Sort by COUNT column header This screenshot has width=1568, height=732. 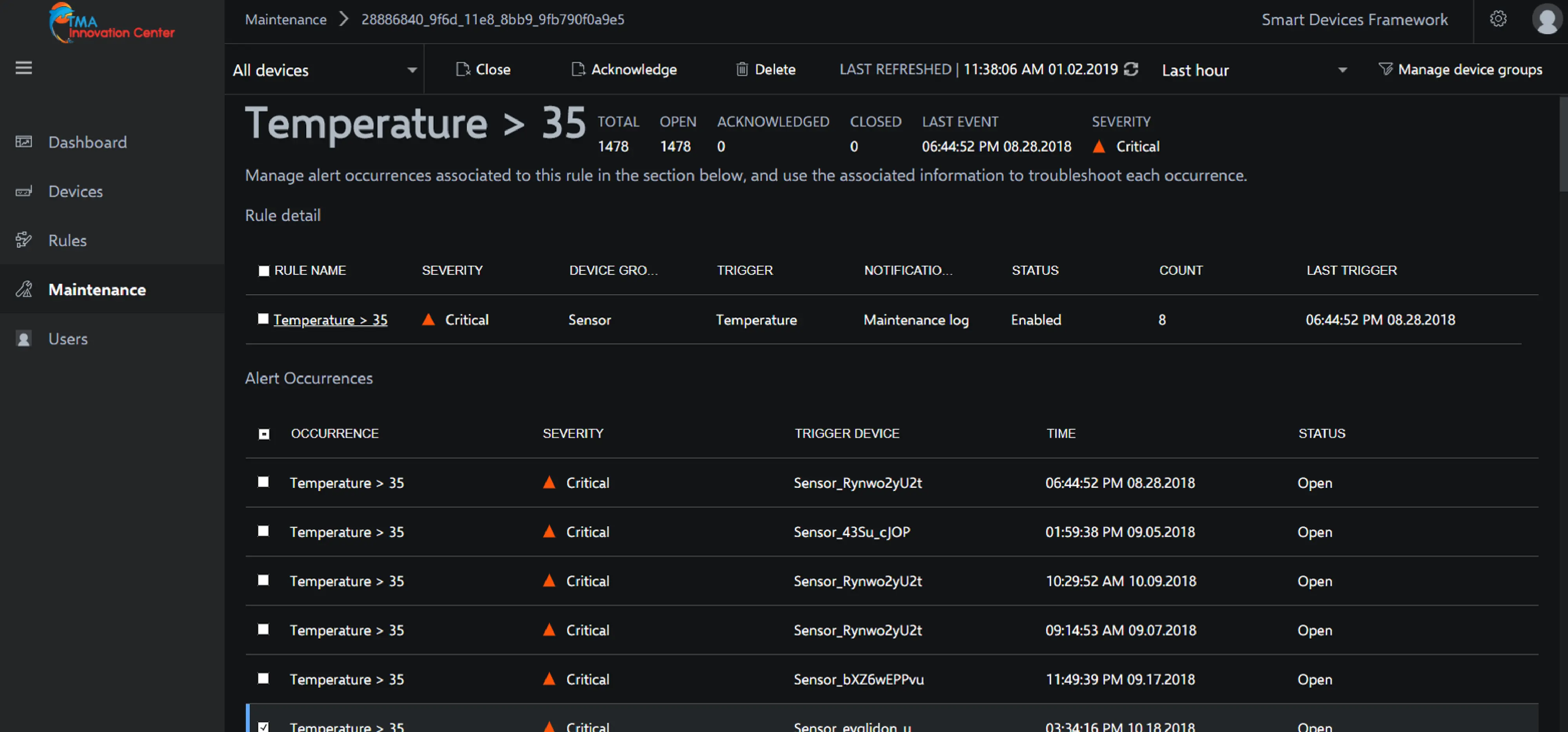1180,271
